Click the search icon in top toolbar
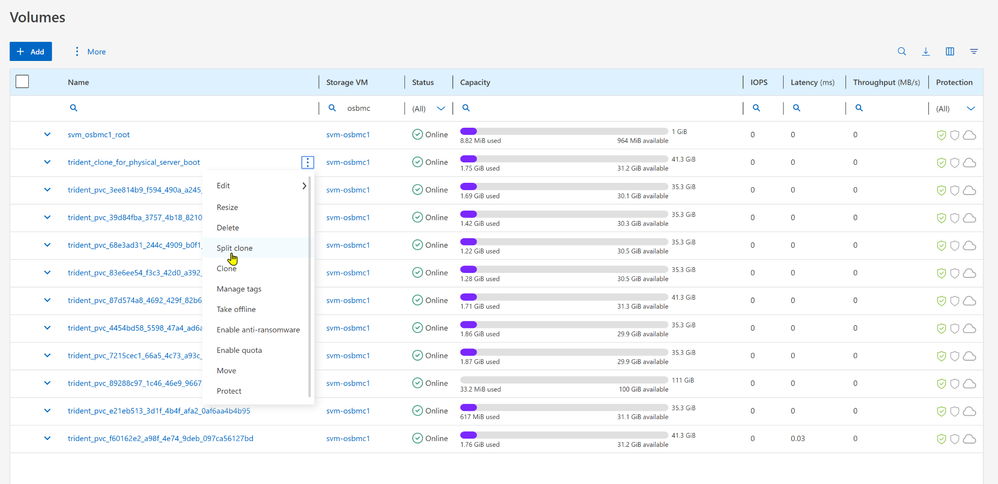 pyautogui.click(x=901, y=51)
